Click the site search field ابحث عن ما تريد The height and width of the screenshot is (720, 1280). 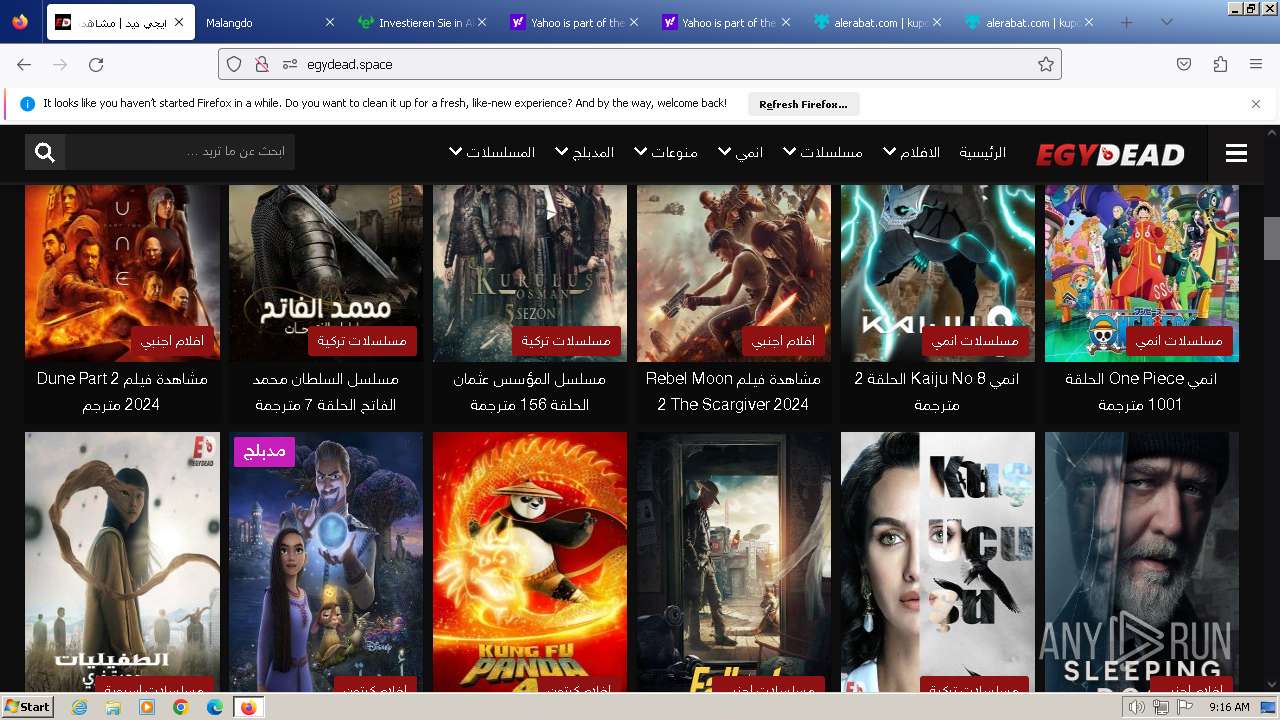180,152
